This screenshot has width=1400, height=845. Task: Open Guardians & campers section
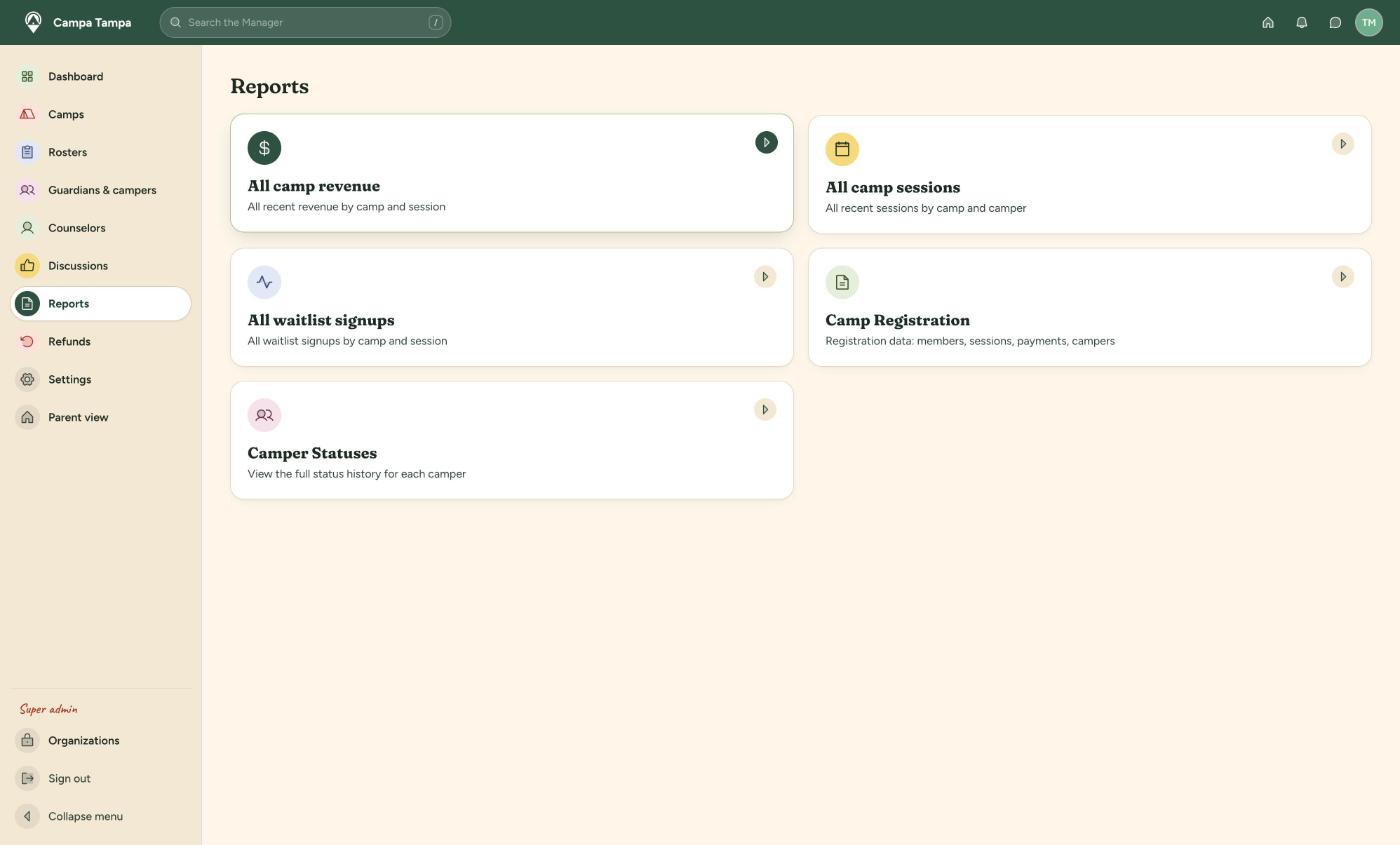click(101, 190)
